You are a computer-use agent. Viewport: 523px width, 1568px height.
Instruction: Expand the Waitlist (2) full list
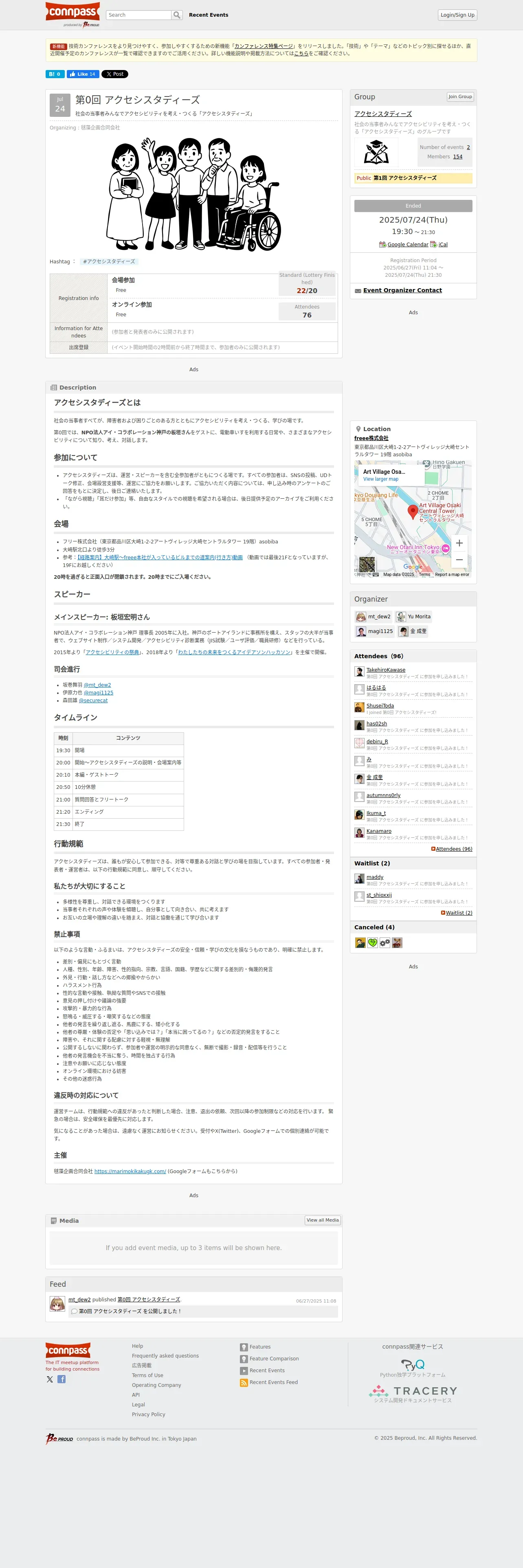pos(457,913)
